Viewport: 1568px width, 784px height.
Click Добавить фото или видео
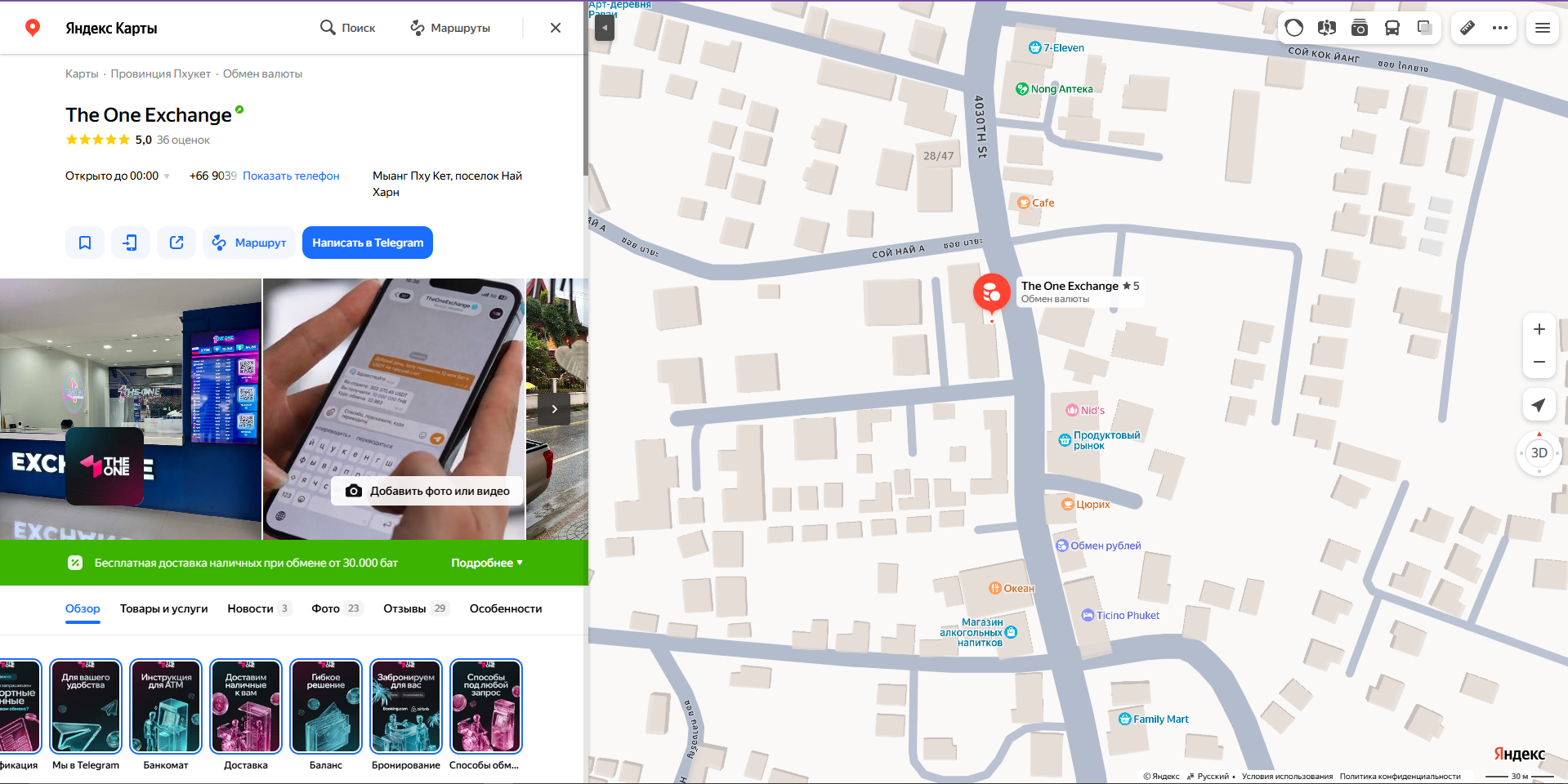coord(427,491)
